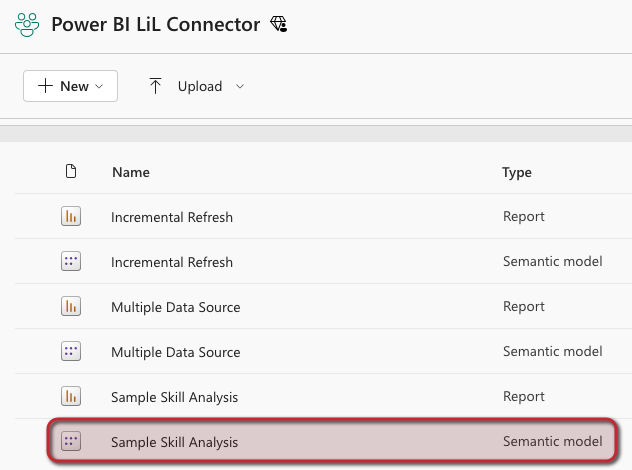This screenshot has height=470, width=632.
Task: Click Report type cell of Multiple Data Source
Action: [x=524, y=307]
